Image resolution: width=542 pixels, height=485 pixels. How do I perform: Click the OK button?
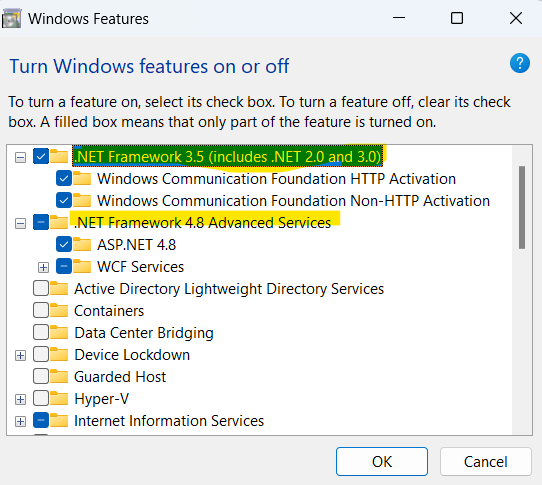tap(382, 461)
